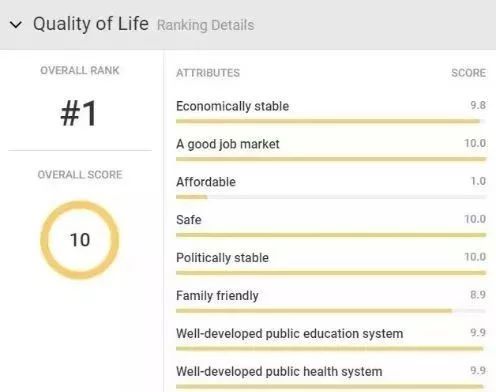The image size is (496, 392).
Task: Select Well-developed public education system row
Action: [331, 339]
